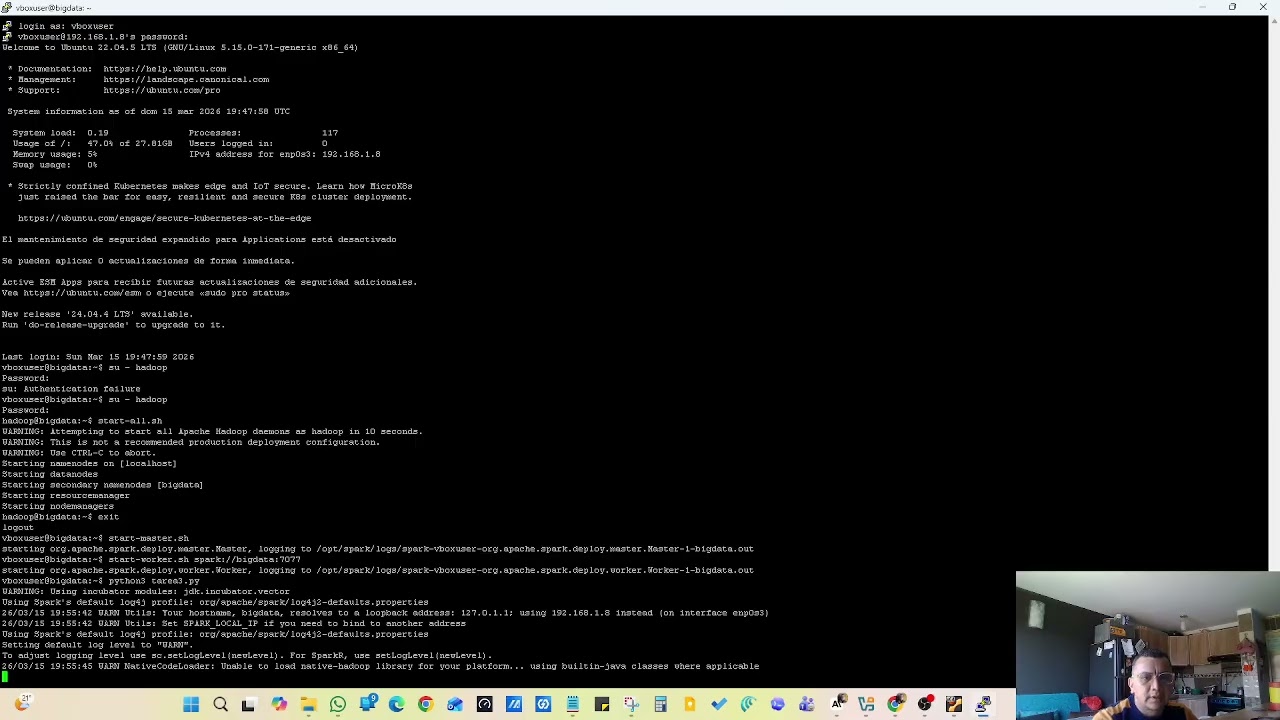1280x720 pixels.
Task: Open WhatsApp from the taskbar
Action: tap(338, 705)
